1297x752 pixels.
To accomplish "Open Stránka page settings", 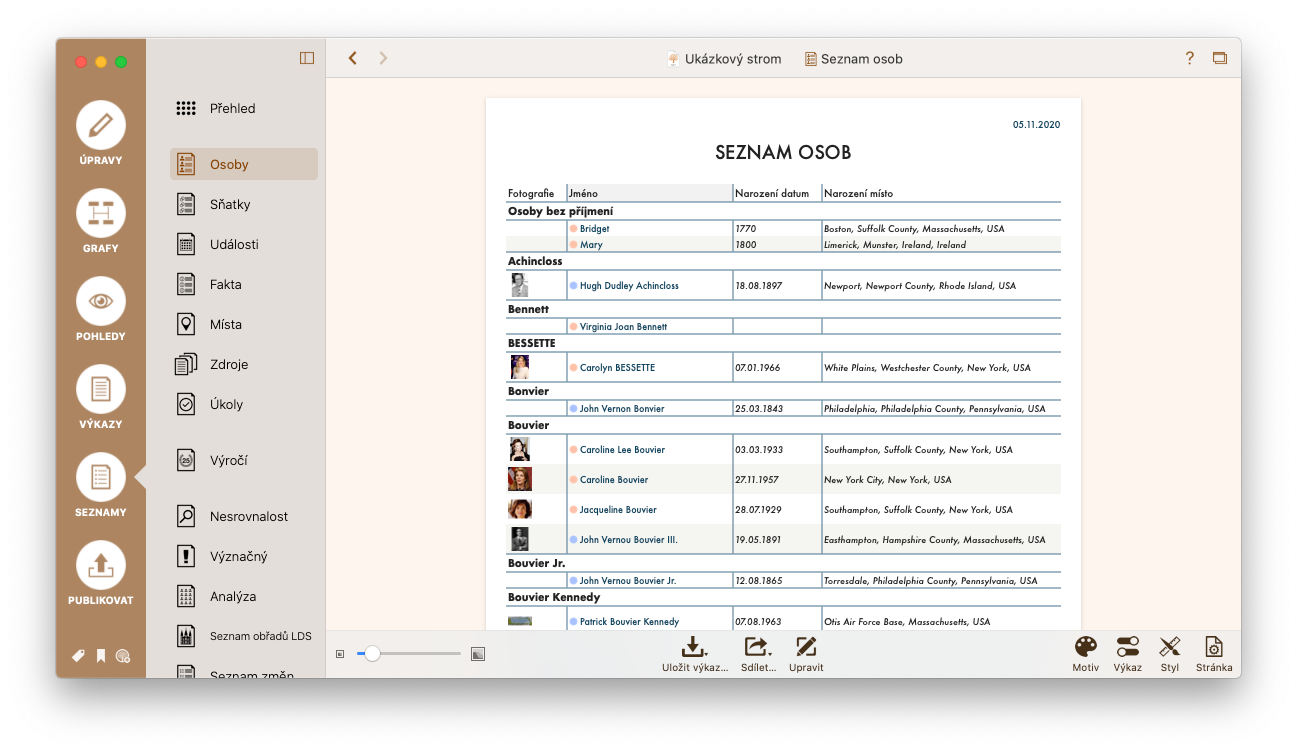I will pos(1213,654).
